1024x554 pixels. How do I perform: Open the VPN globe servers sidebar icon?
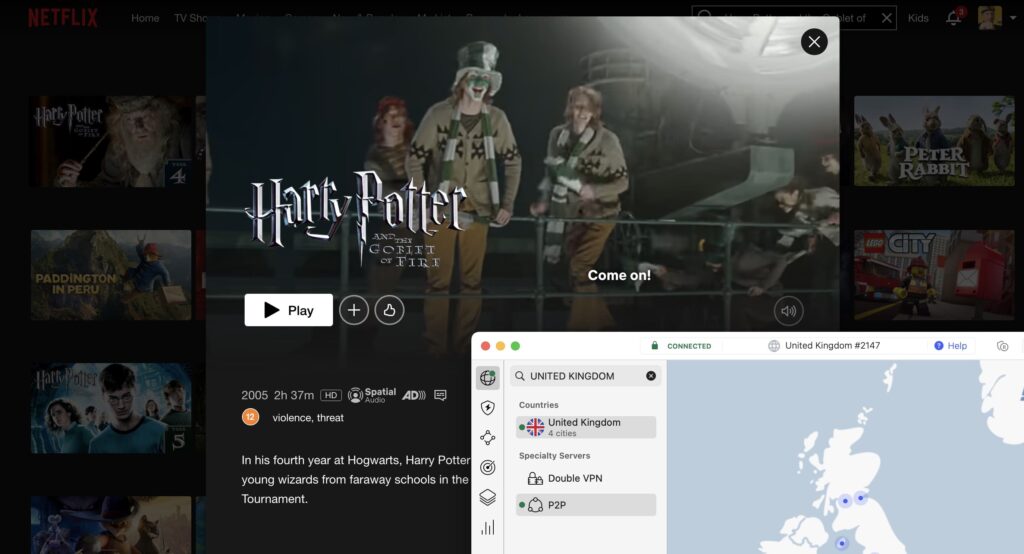click(488, 378)
